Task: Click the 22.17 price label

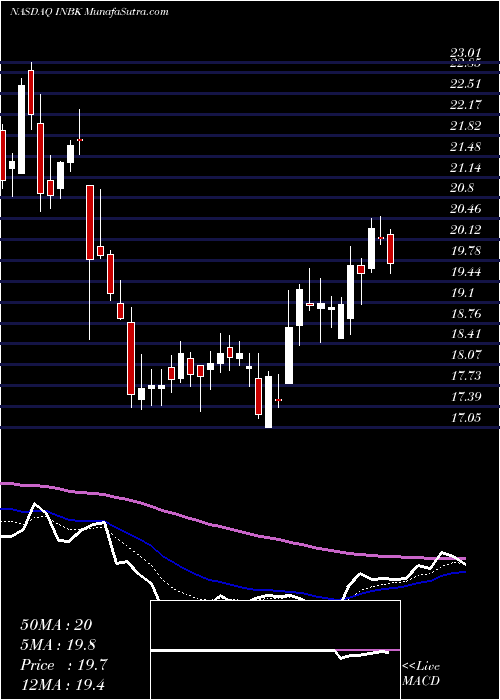Action: click(x=465, y=105)
